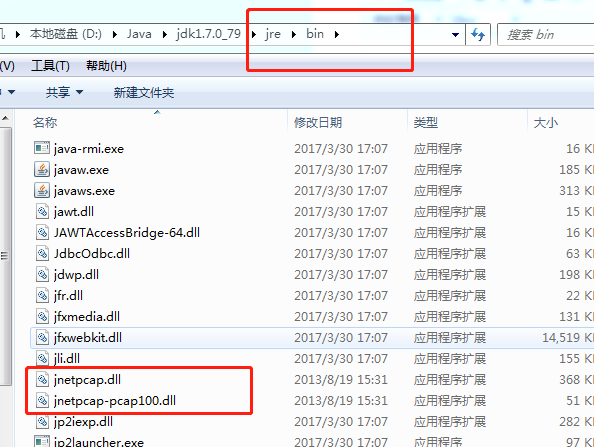Select the javaw.exe Java icon
The image size is (594, 447).
click(42, 169)
